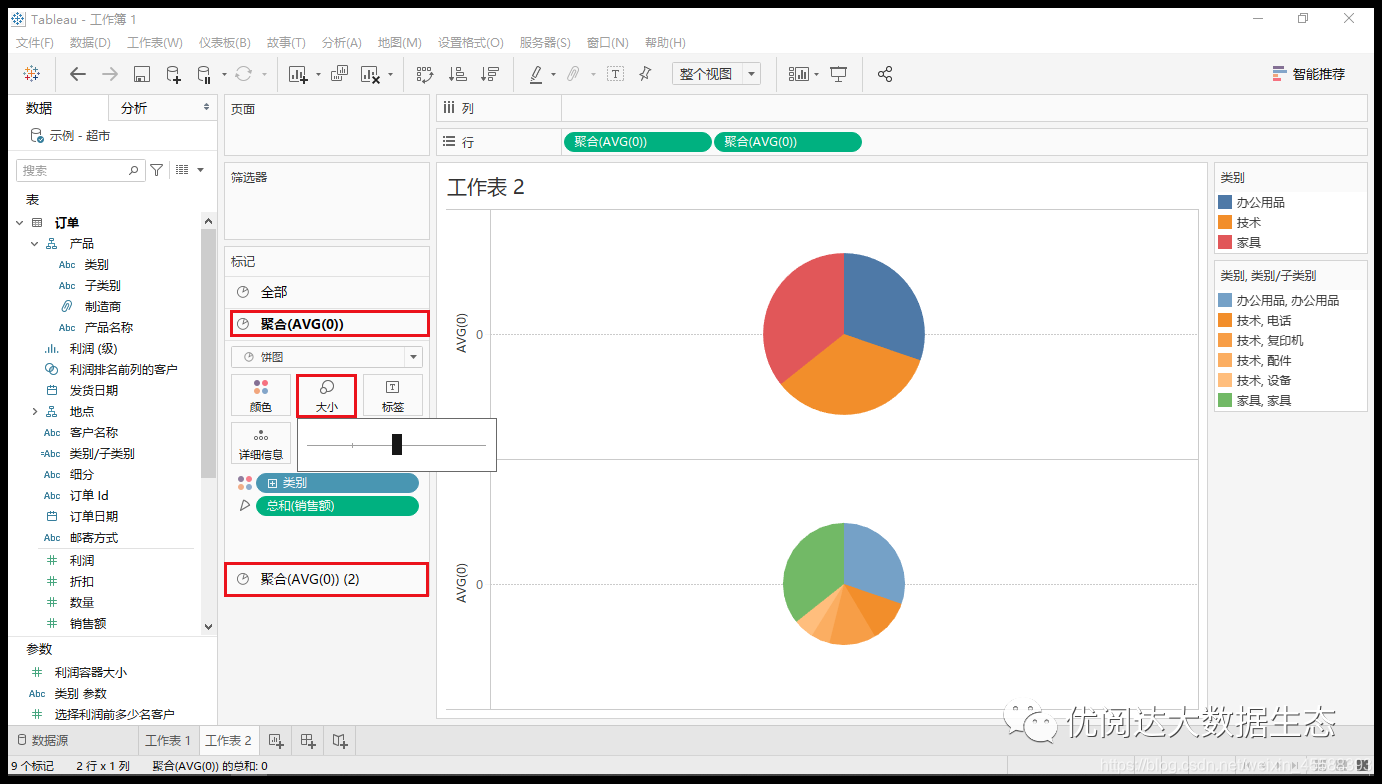1382x784 pixels.
Task: Add a new data source from toolbar
Action: [x=173, y=74]
